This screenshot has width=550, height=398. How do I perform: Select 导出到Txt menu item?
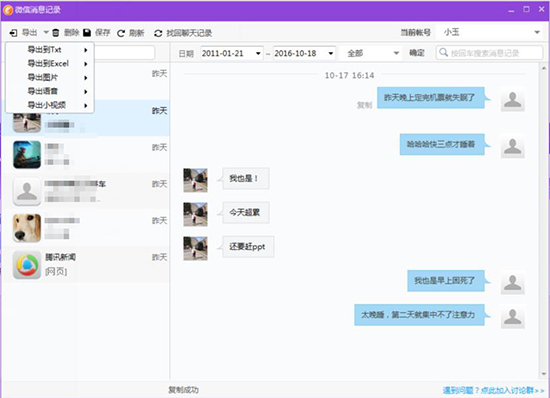coord(50,50)
